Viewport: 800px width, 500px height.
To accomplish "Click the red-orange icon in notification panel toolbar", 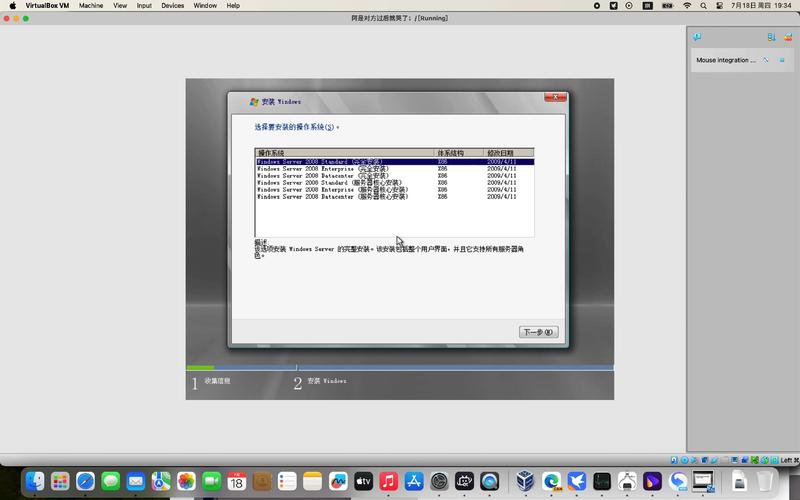I will pos(788,37).
